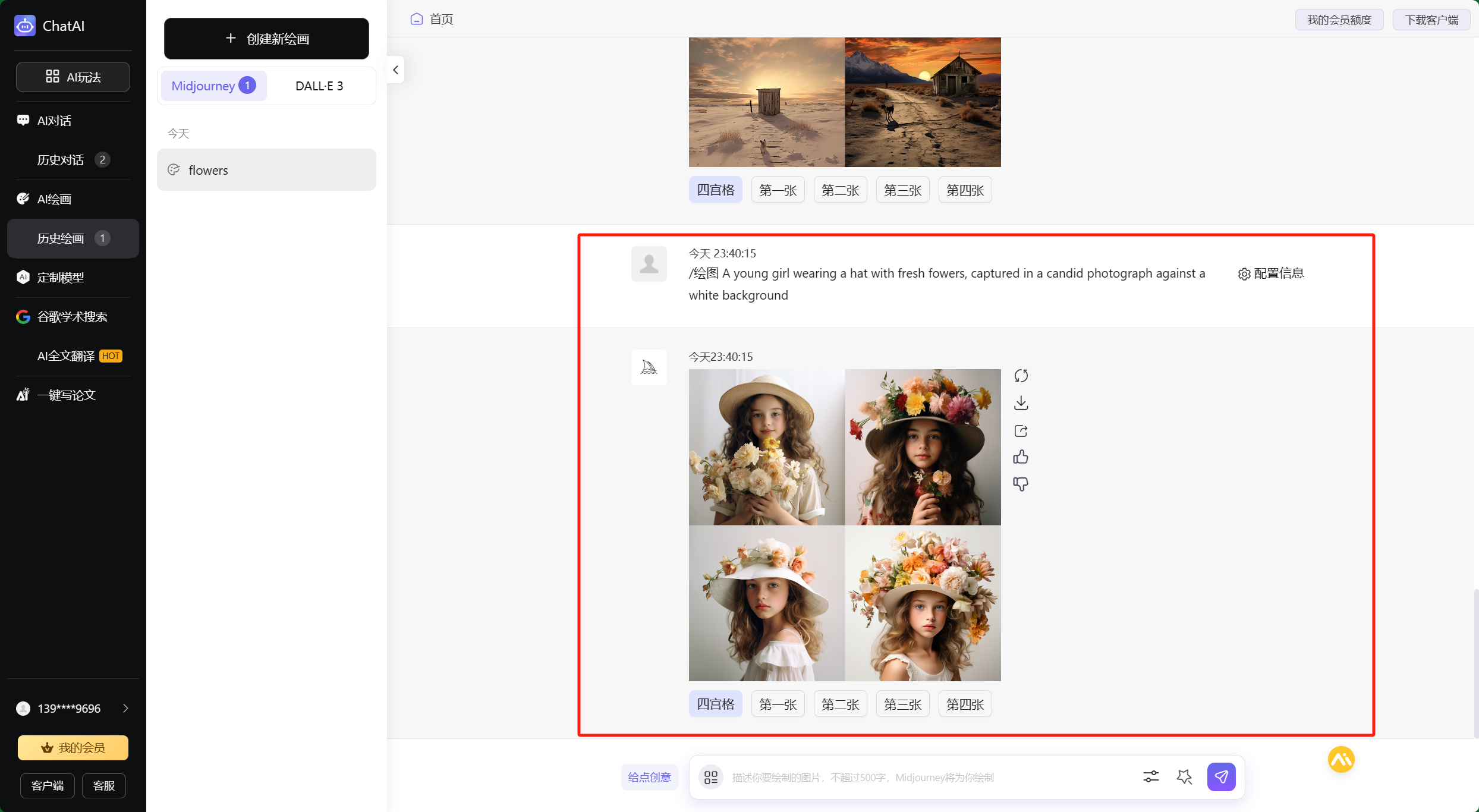Open drawing parameter settings sliders icon
This screenshot has width=1479, height=812.
coord(1151,776)
